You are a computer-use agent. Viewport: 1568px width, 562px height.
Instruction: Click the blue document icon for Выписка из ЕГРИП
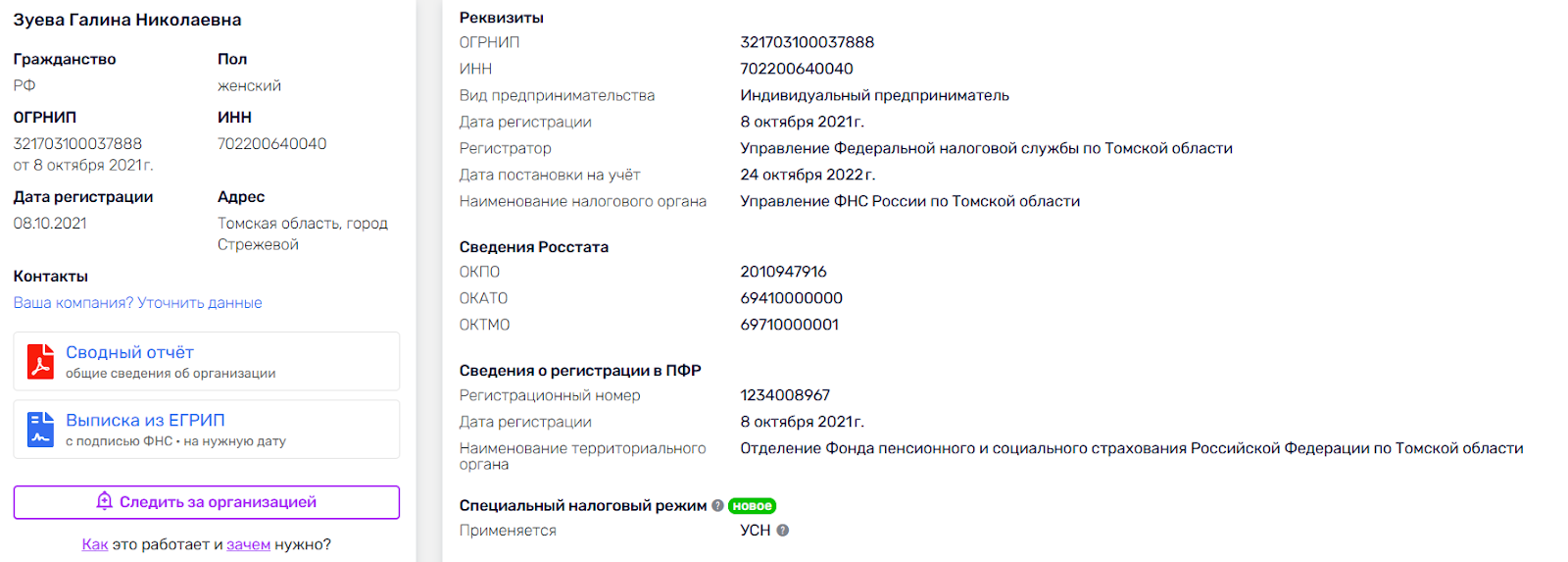40,430
